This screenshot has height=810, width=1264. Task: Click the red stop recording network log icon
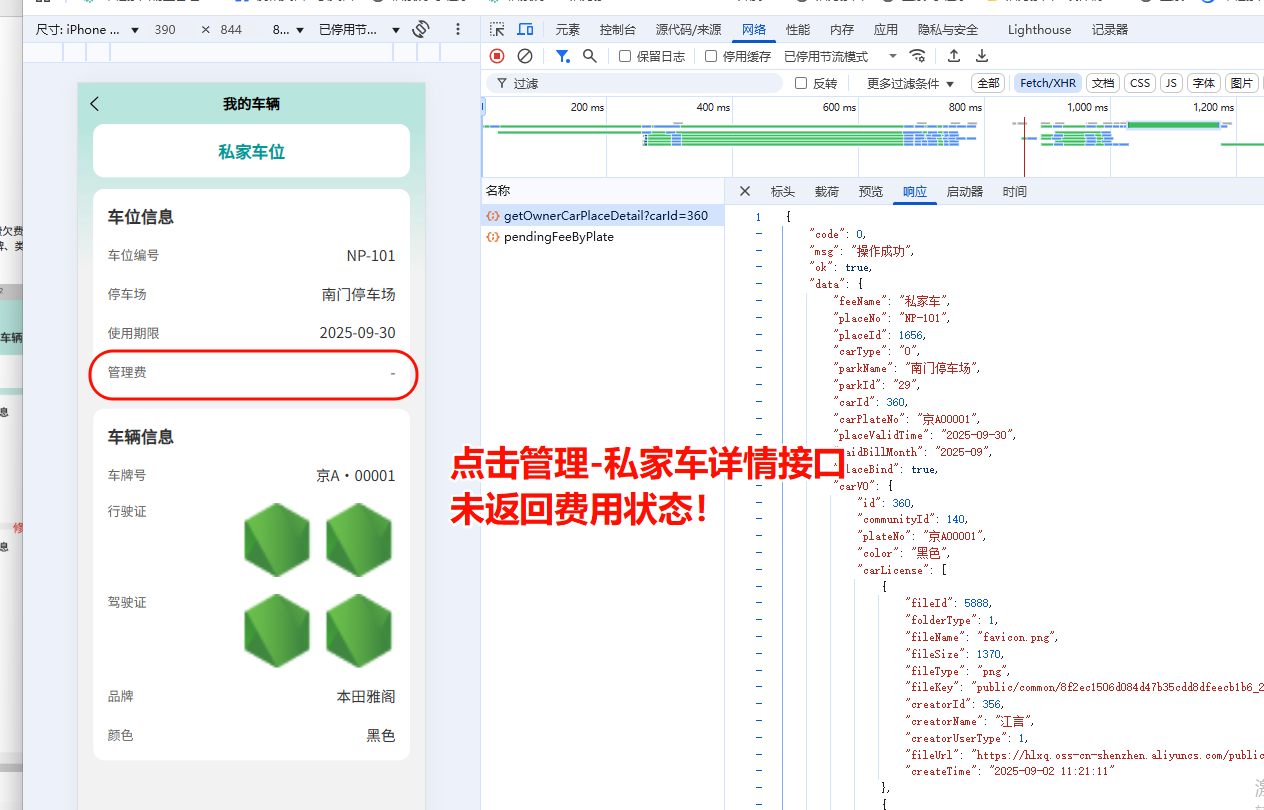coord(497,56)
